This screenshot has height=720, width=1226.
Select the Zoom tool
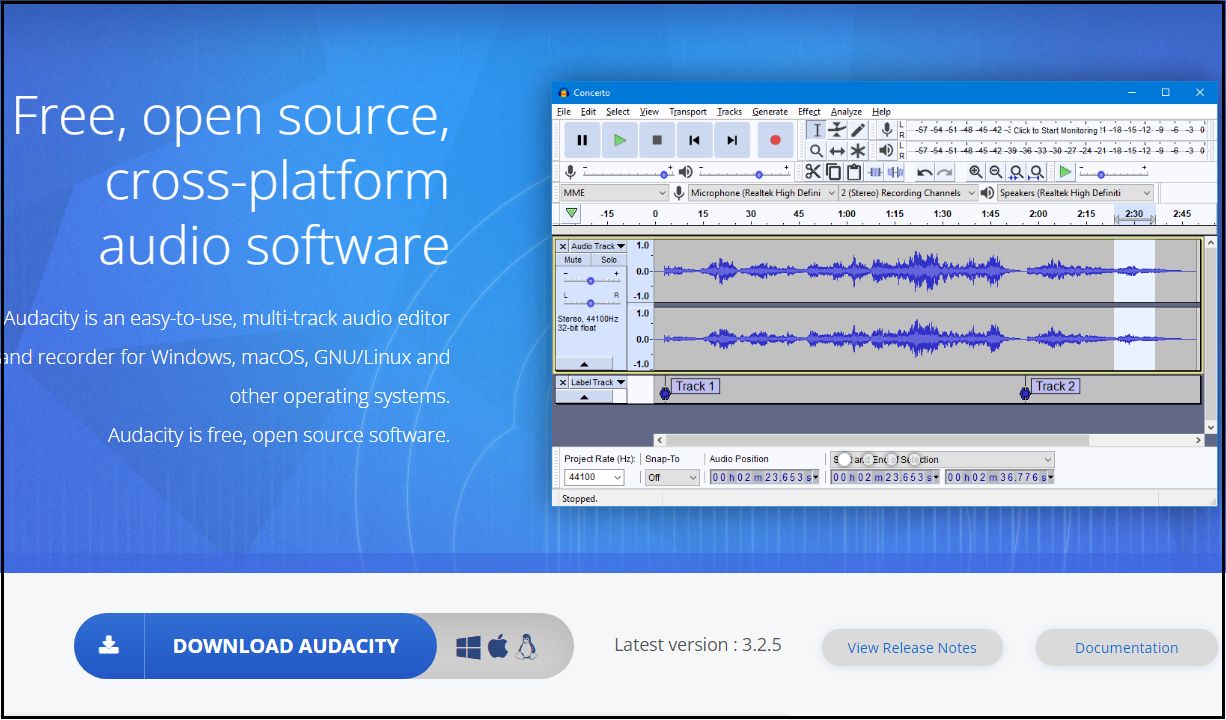pyautogui.click(x=816, y=150)
